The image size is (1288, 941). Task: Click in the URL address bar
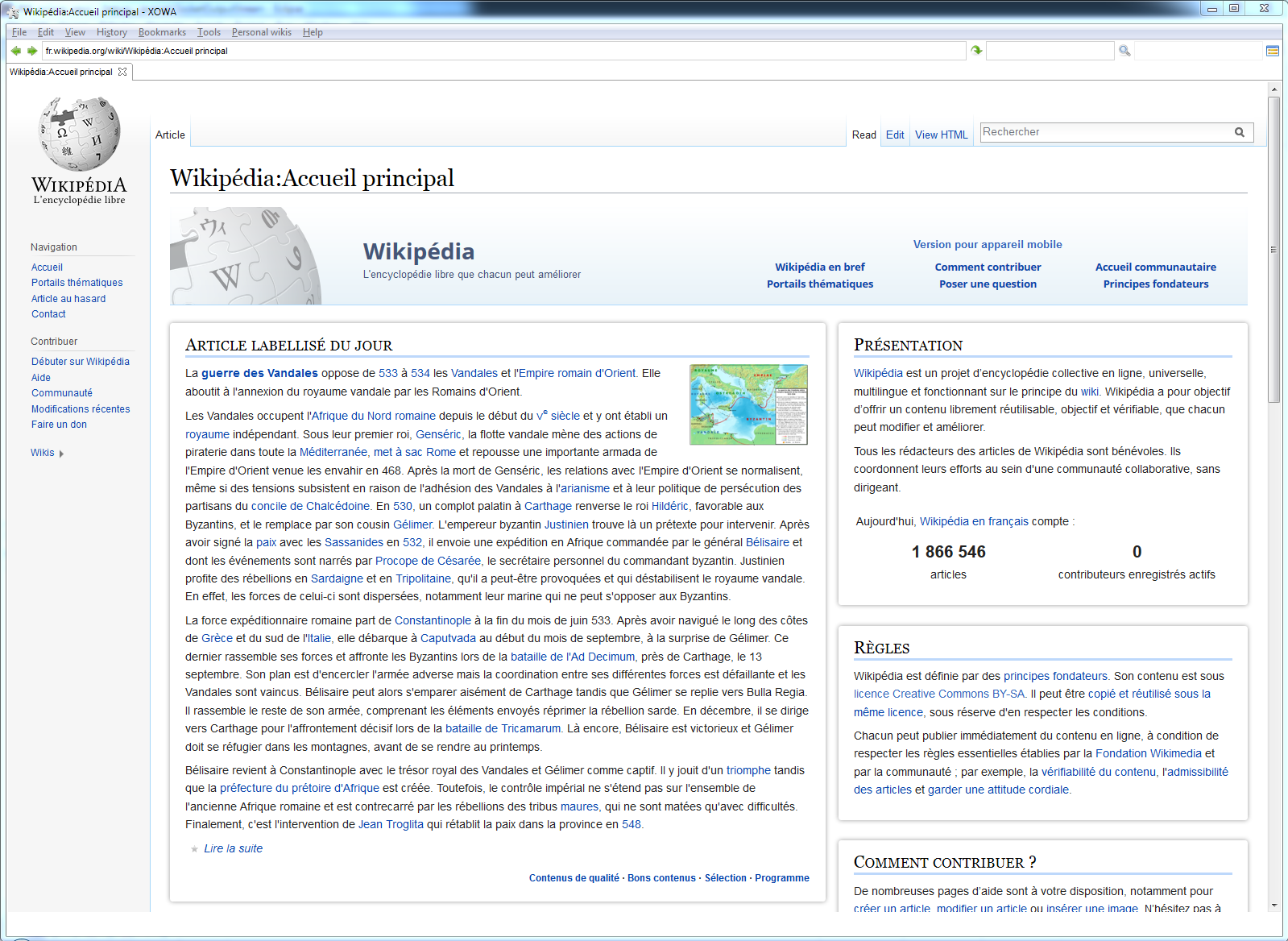(x=503, y=51)
